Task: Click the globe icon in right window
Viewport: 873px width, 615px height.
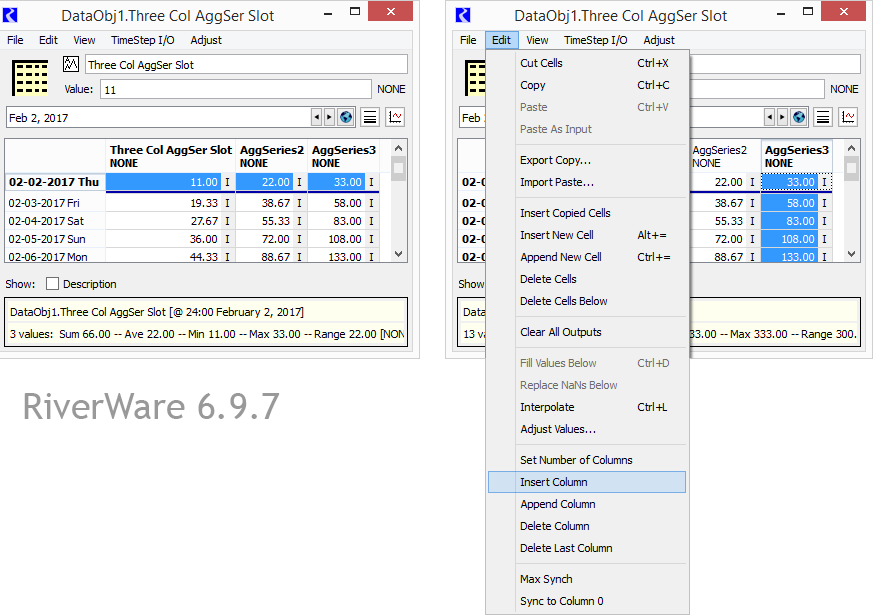Action: (799, 117)
